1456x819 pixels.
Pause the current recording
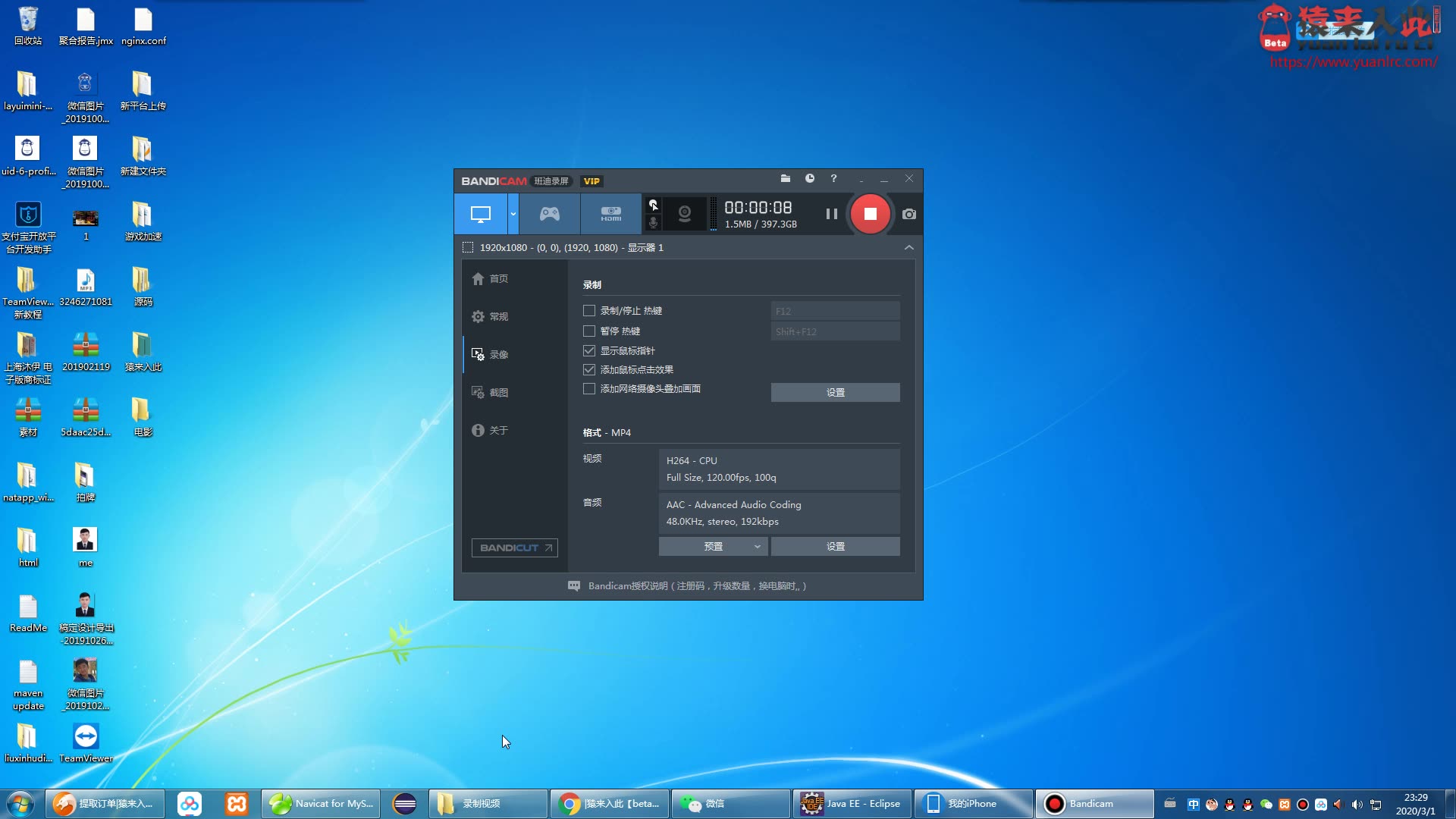point(831,214)
